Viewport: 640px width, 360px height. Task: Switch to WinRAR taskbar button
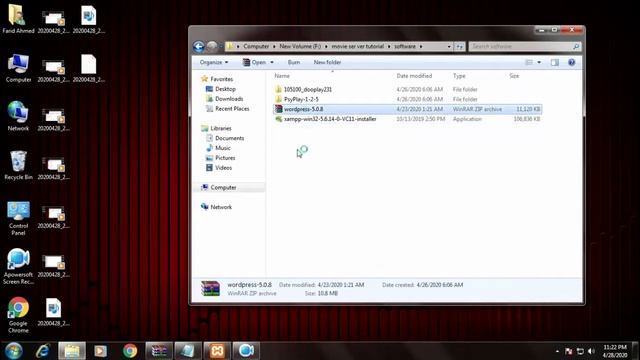click(x=159, y=351)
